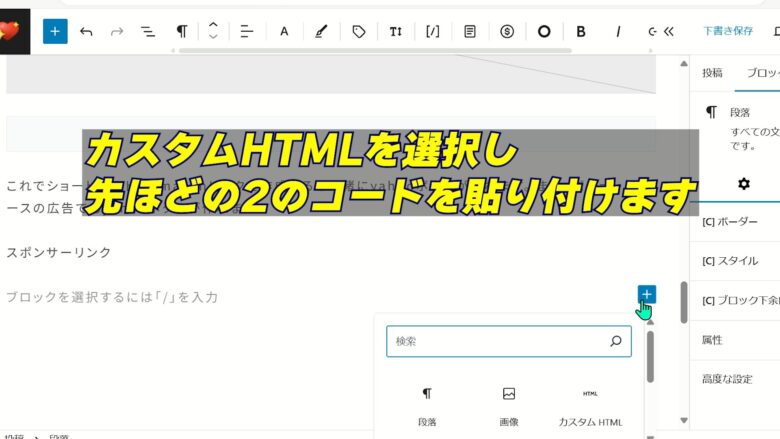Toggle bold formatting

click(x=581, y=31)
